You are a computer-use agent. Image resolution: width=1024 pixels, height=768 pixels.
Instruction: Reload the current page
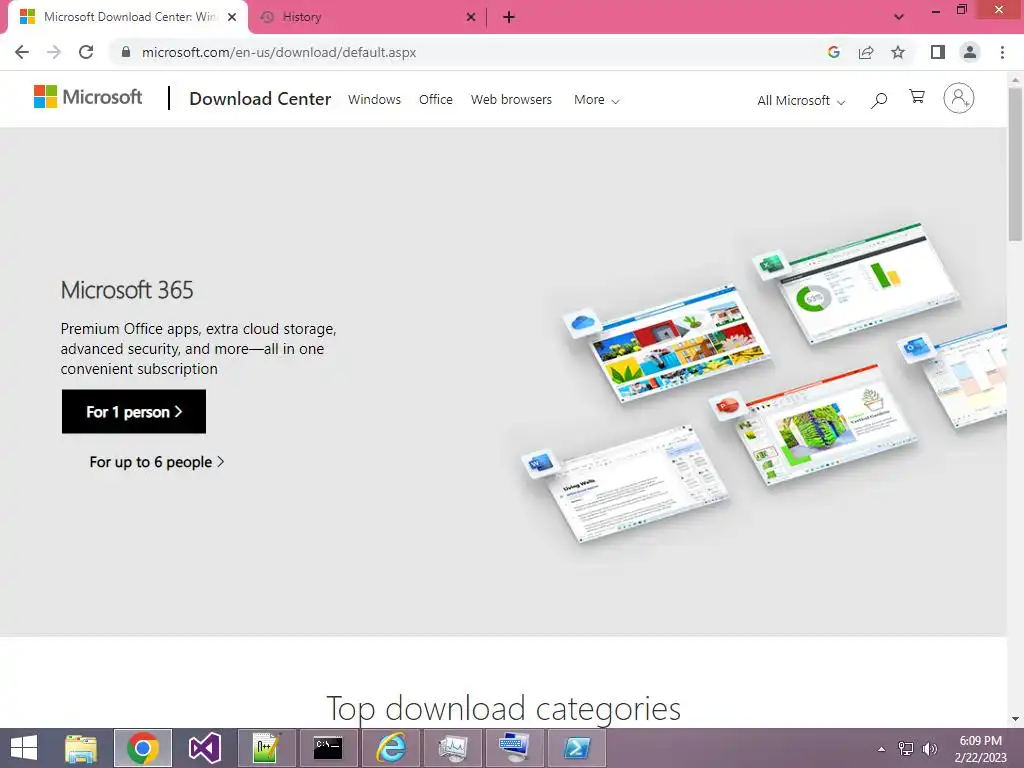pyautogui.click(x=86, y=52)
